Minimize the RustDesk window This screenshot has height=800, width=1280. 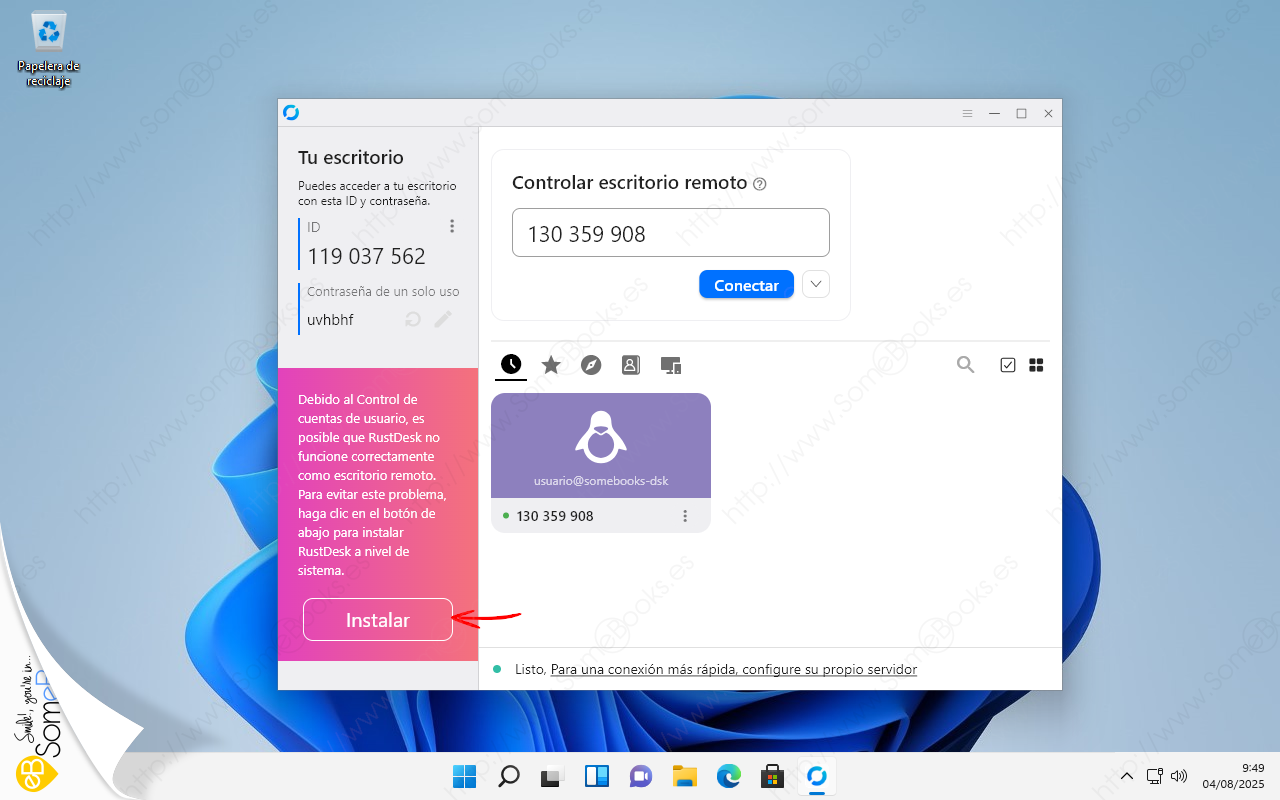[994, 113]
